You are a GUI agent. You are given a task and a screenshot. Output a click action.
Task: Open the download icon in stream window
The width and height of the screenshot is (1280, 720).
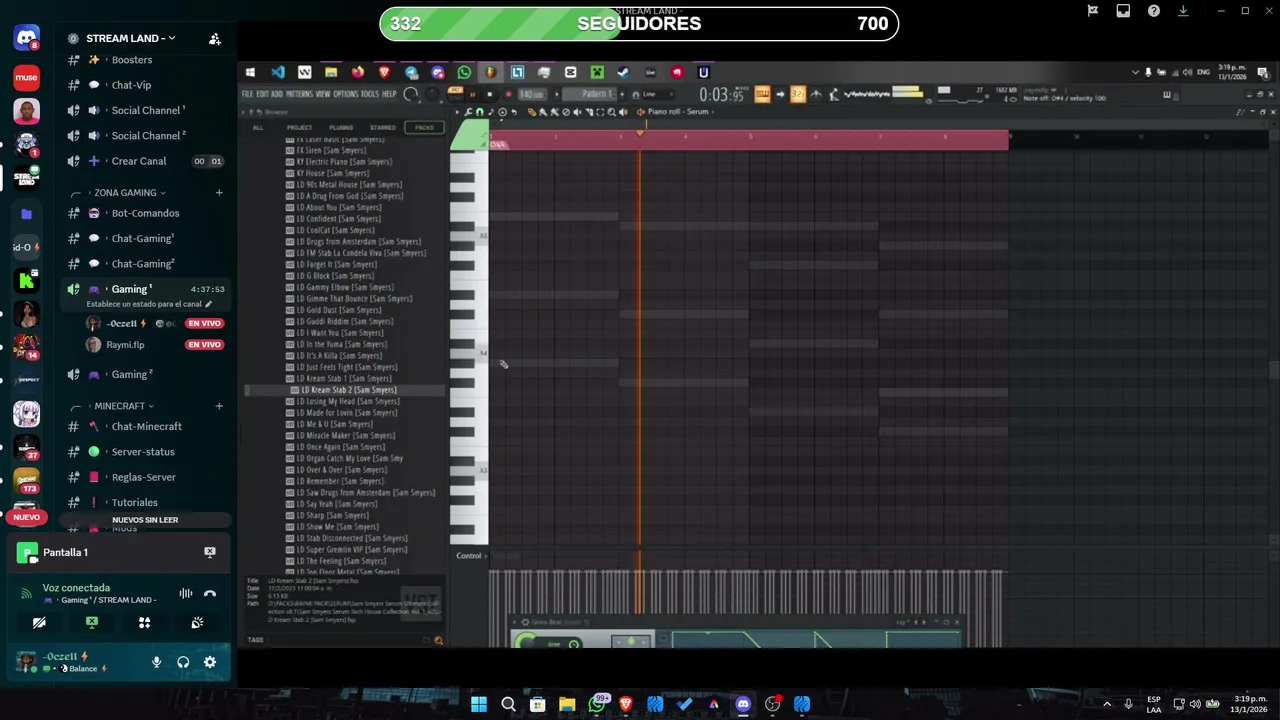pyautogui.click(x=1183, y=11)
